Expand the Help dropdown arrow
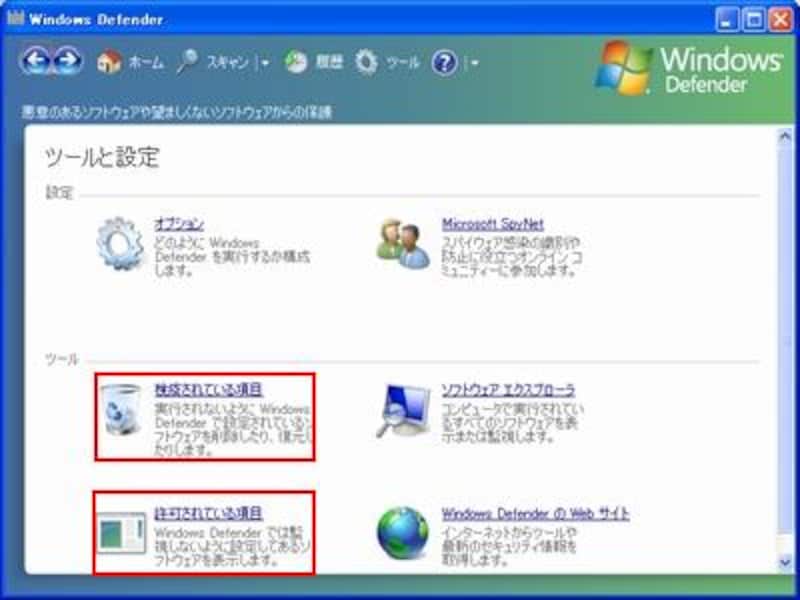This screenshot has height=600, width=800. (474, 63)
